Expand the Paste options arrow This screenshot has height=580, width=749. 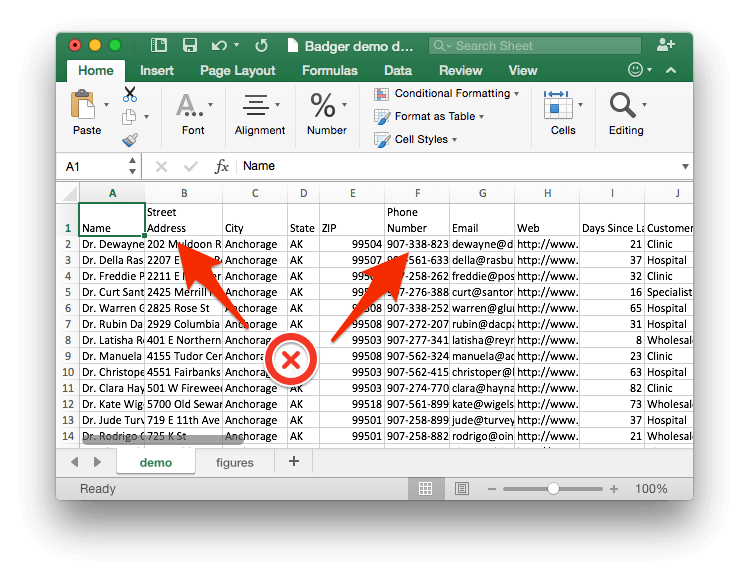[107, 105]
